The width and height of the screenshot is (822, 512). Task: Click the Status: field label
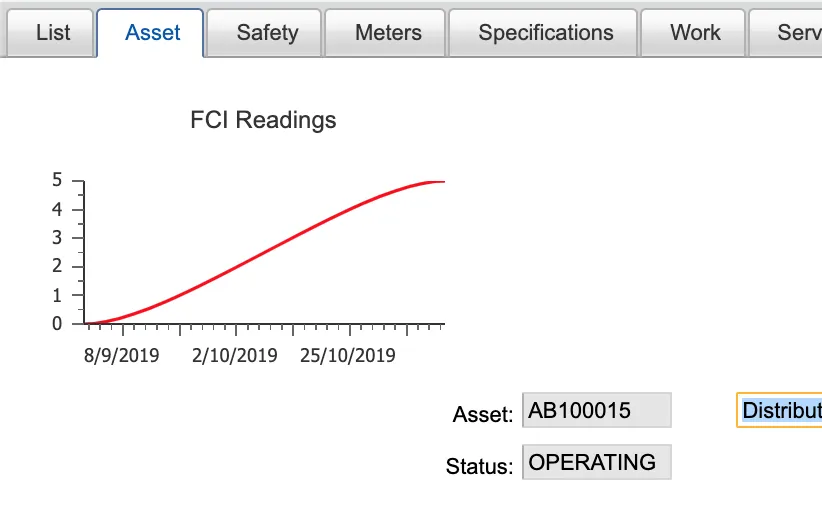click(480, 466)
